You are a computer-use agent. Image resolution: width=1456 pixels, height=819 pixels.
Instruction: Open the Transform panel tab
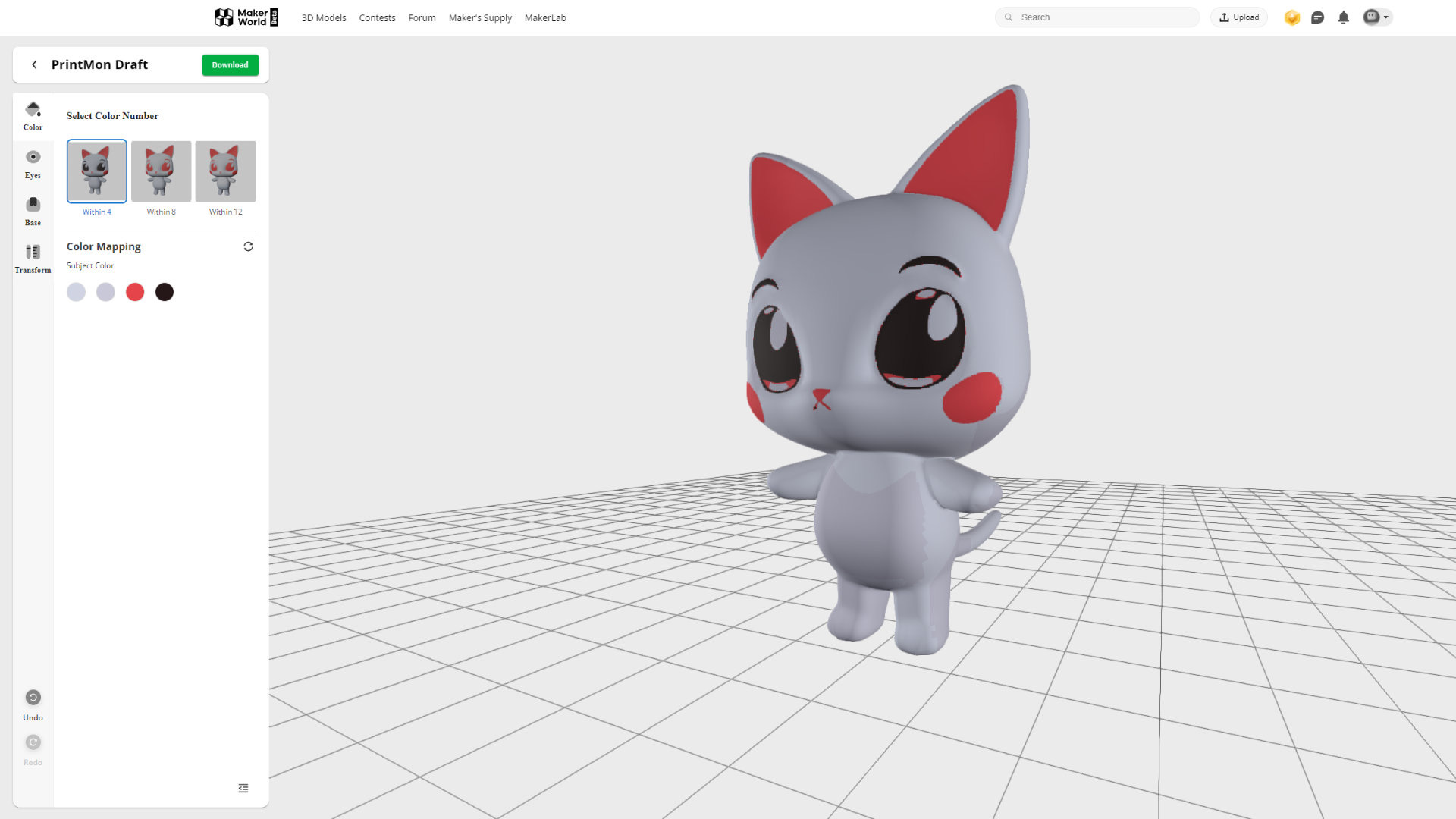tap(33, 259)
